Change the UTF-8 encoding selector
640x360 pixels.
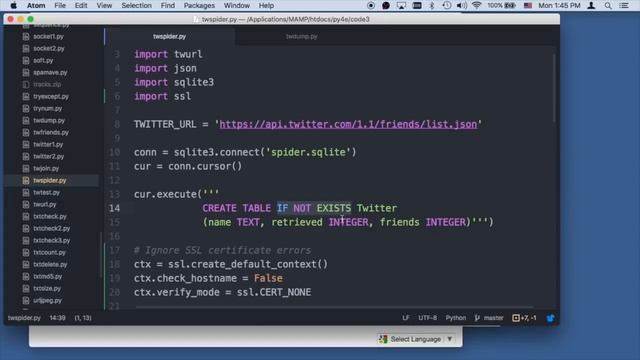click(x=427, y=318)
